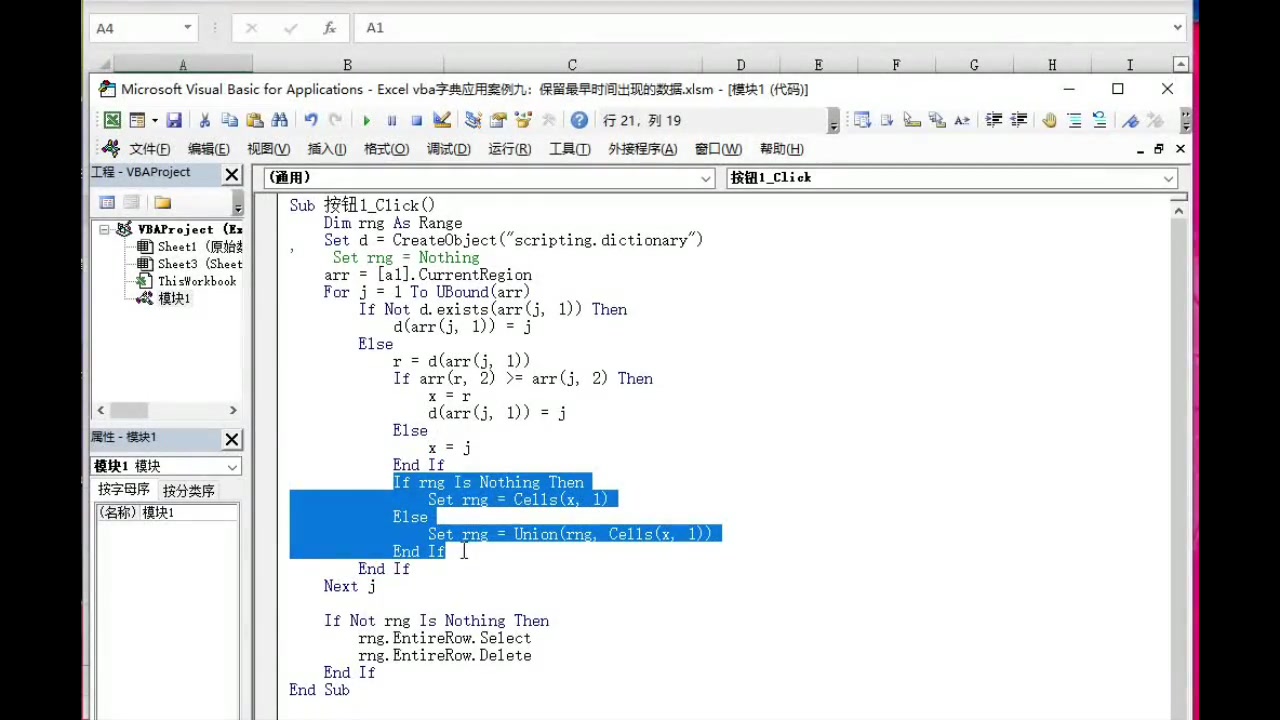Click the Save toolbar icon

[x=173, y=120]
